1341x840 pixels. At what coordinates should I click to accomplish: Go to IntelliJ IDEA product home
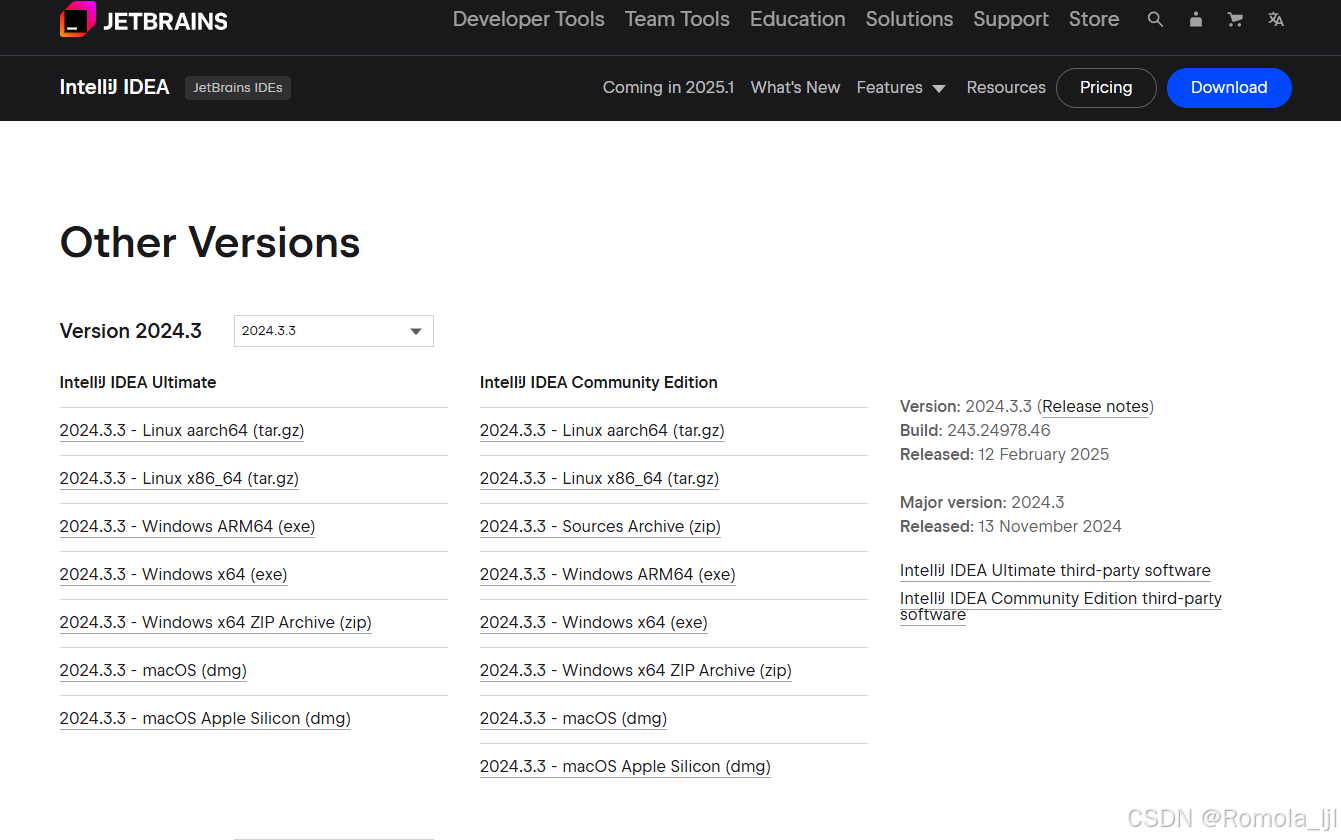(114, 87)
